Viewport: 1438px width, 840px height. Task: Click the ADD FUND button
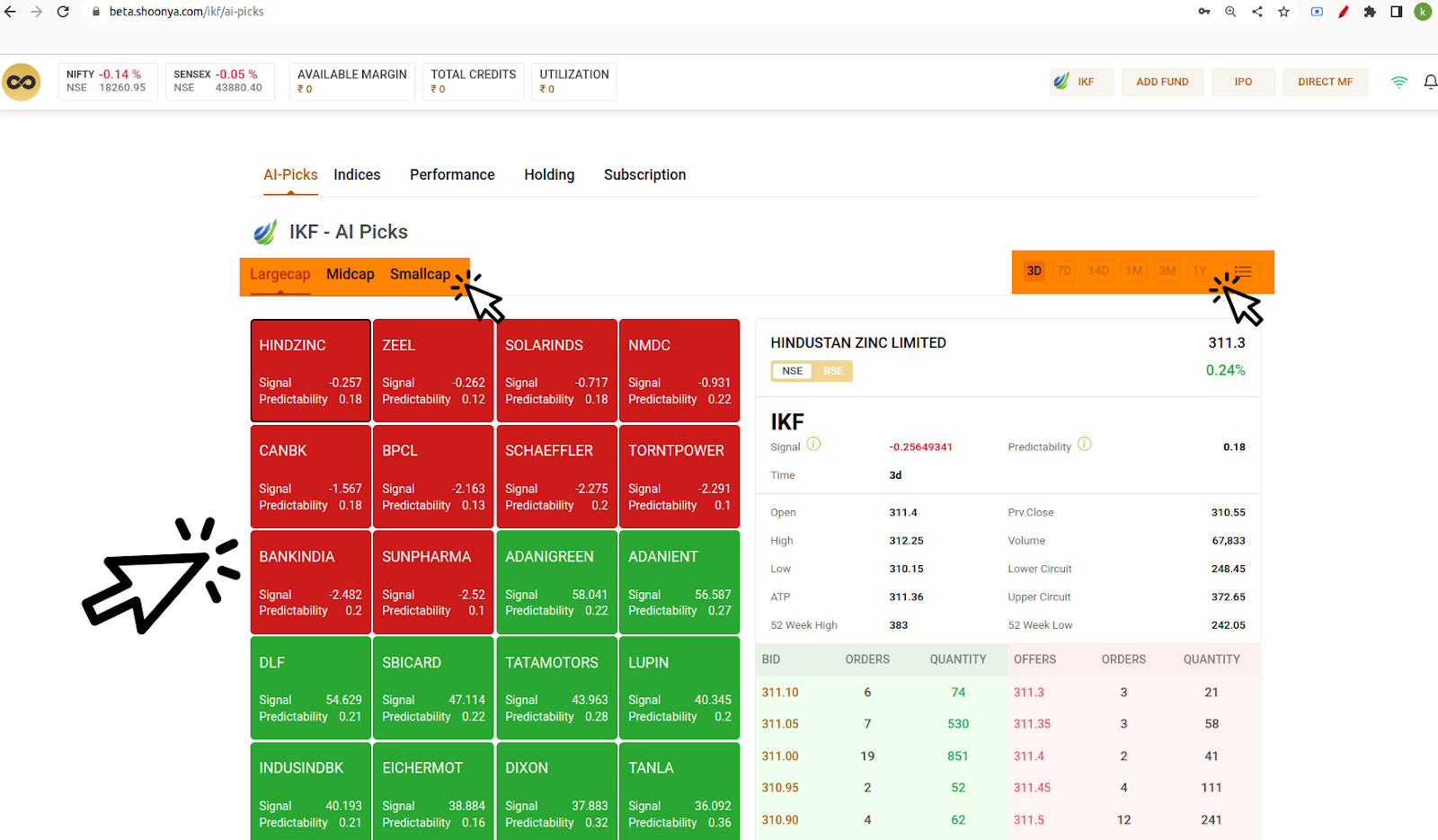[x=1162, y=82]
